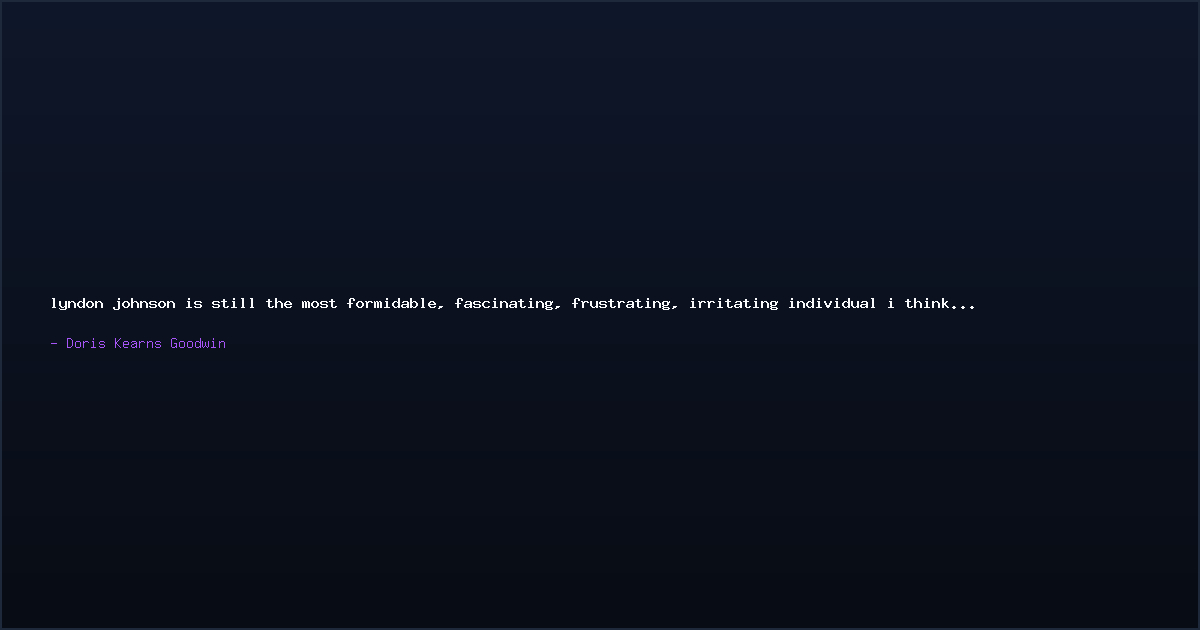This screenshot has height=630, width=1200.
Task: Click the word "the" before "most"
Action: (279, 303)
